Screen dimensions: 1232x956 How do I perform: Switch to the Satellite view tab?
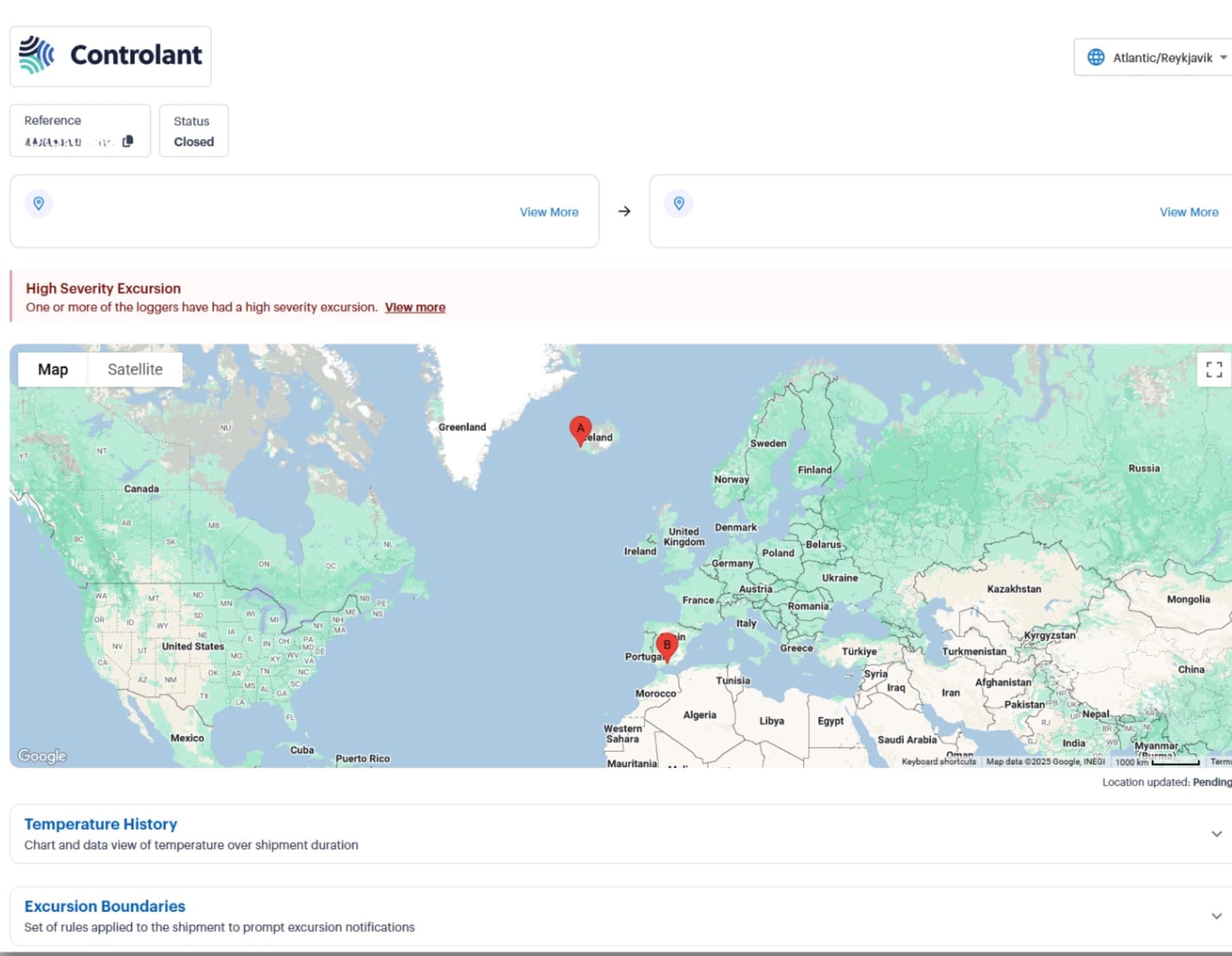(135, 369)
